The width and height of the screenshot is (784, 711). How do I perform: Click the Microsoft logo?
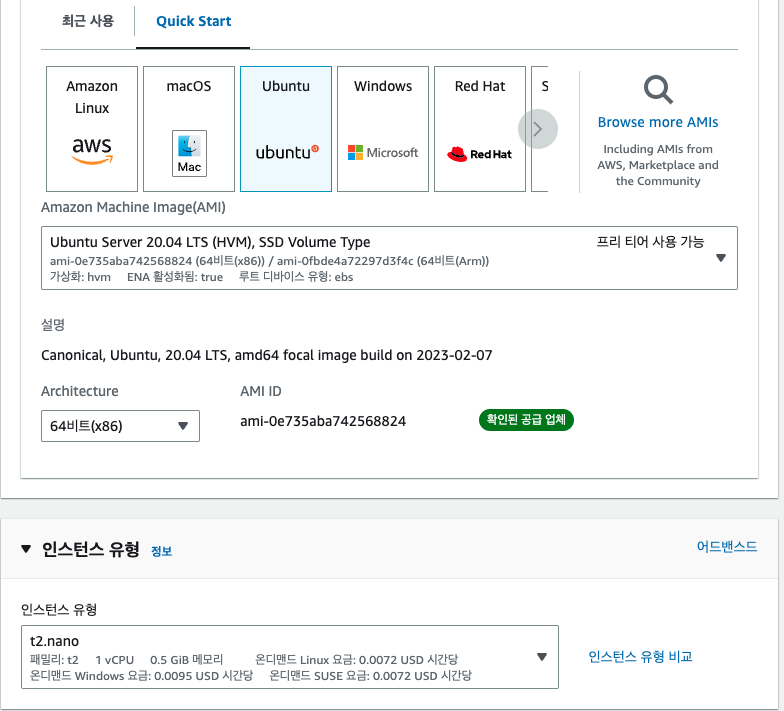383,152
